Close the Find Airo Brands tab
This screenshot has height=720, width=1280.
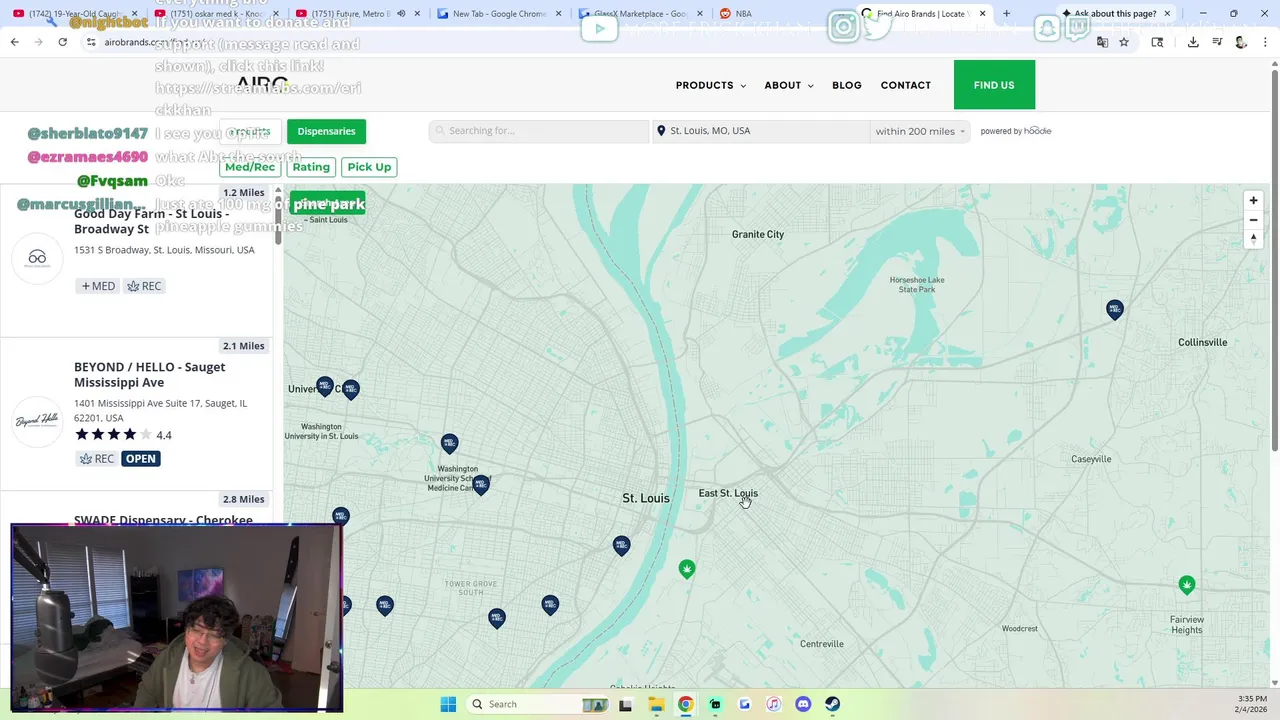982,14
